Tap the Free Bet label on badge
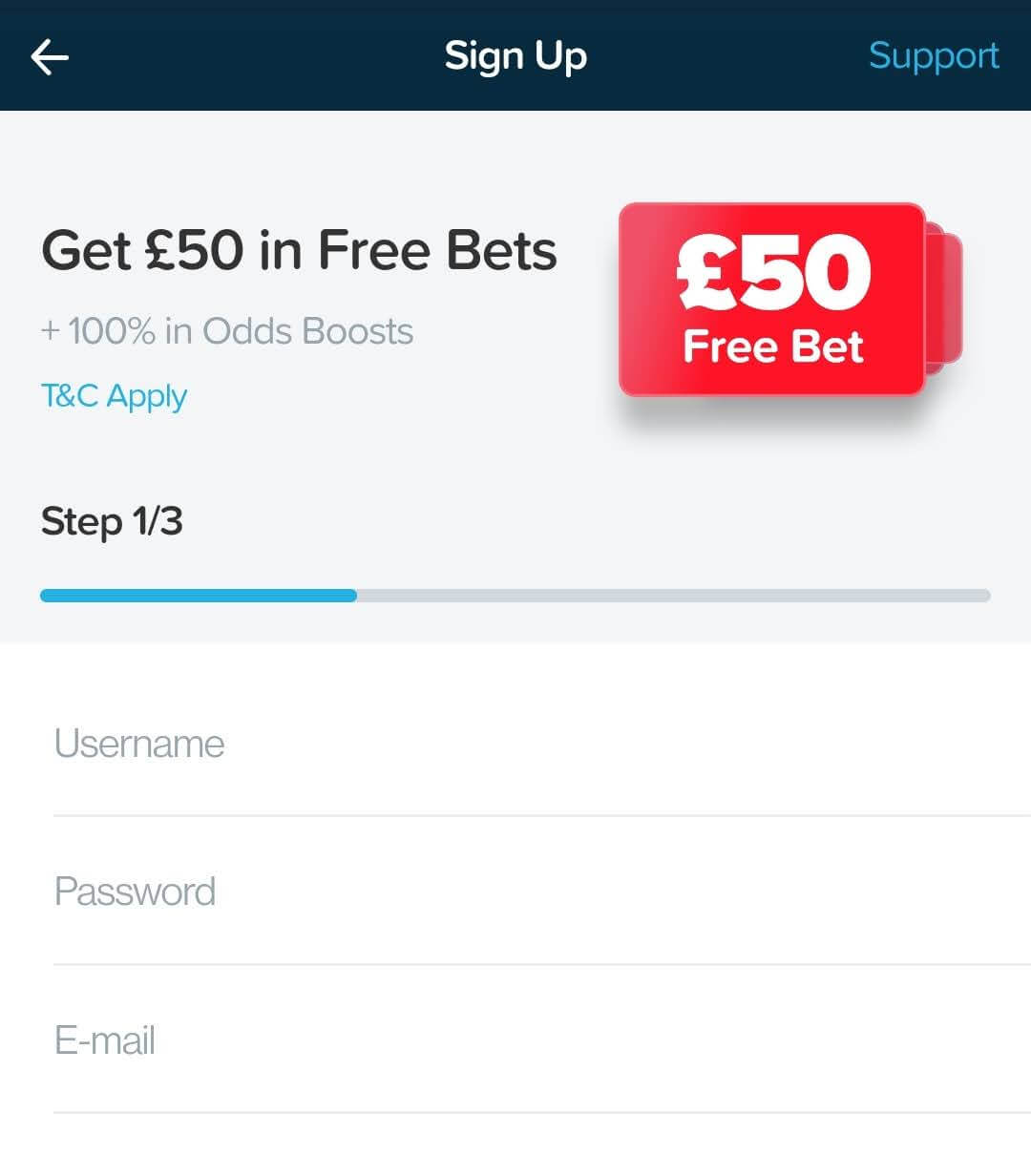Screen dimensions: 1031x1176 click(x=773, y=346)
